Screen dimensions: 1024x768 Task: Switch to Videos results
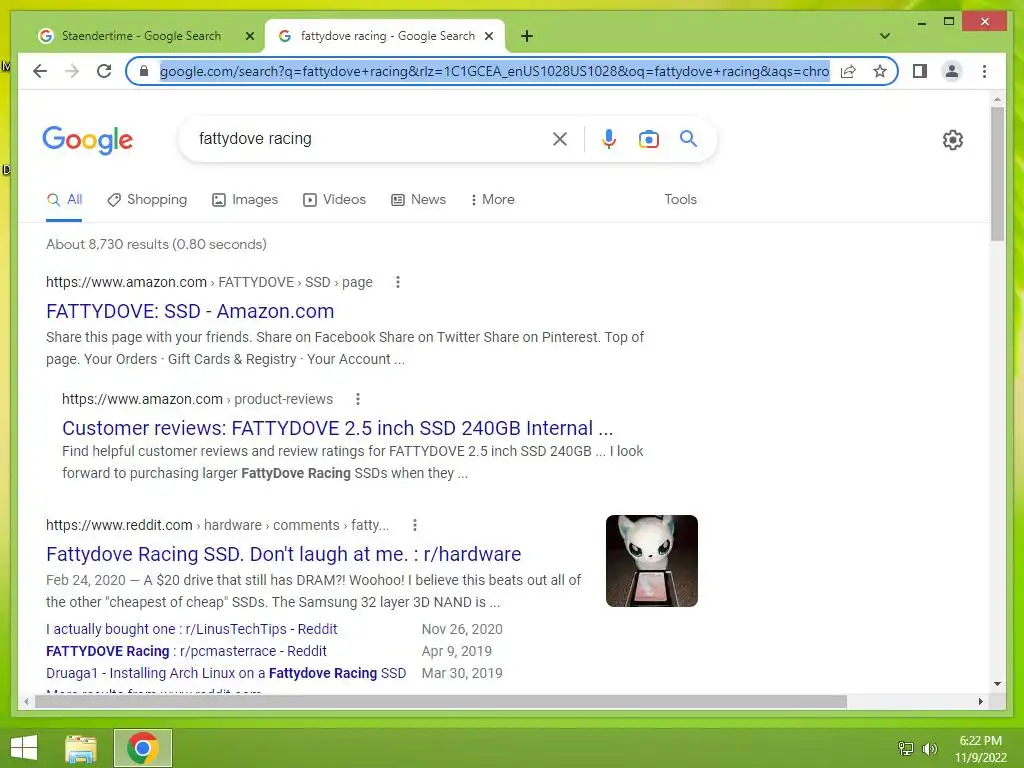point(334,199)
